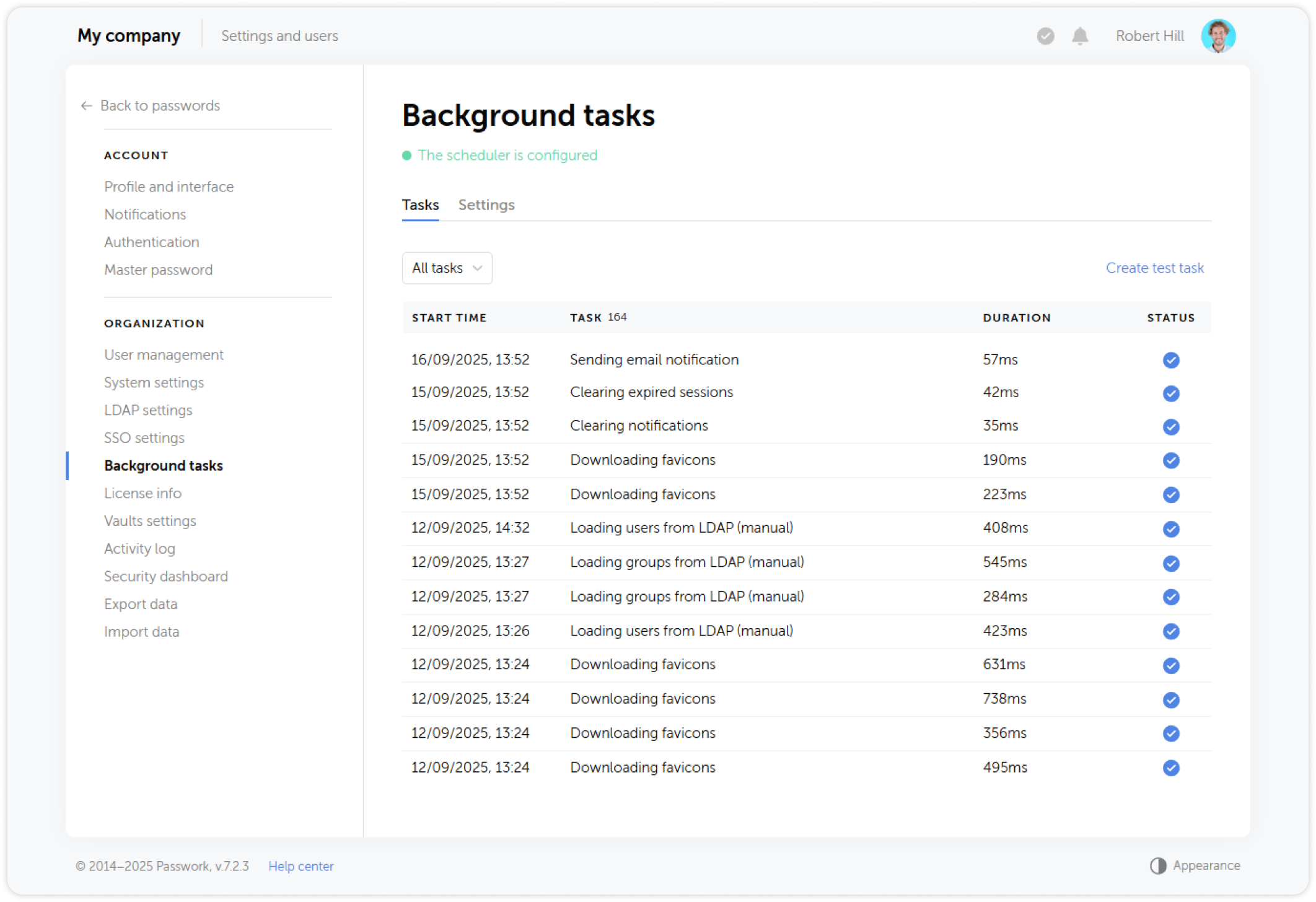Screen dimensions: 1316x902
Task: Select LDAP settings in the sidebar
Action: tap(148, 409)
